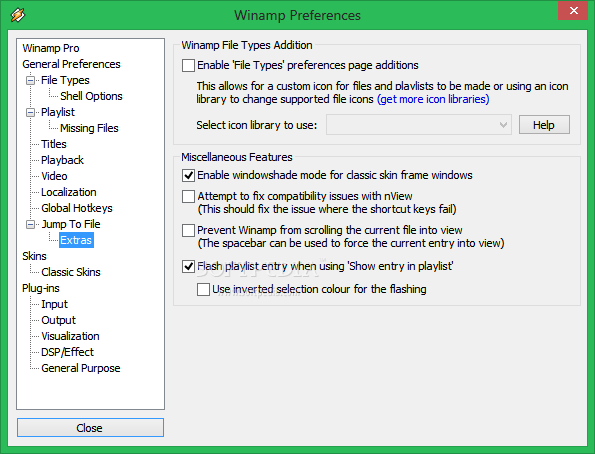Collapse the Playlist tree node

(x=30, y=112)
